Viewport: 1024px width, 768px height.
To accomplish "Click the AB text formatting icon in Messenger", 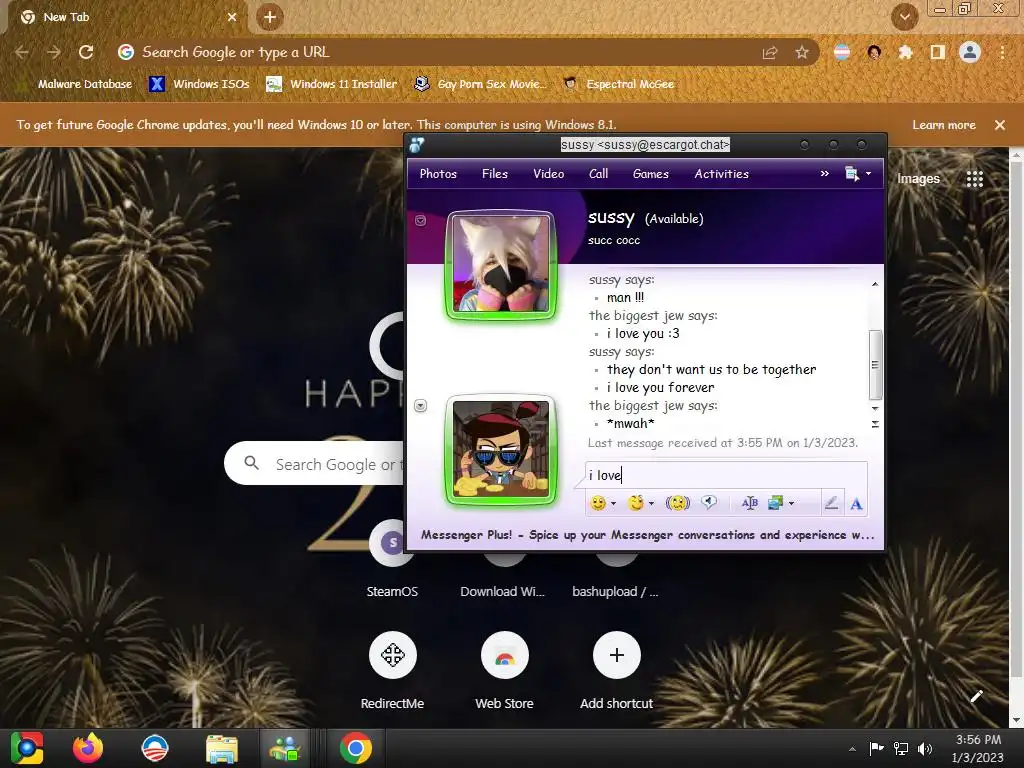I will point(750,503).
